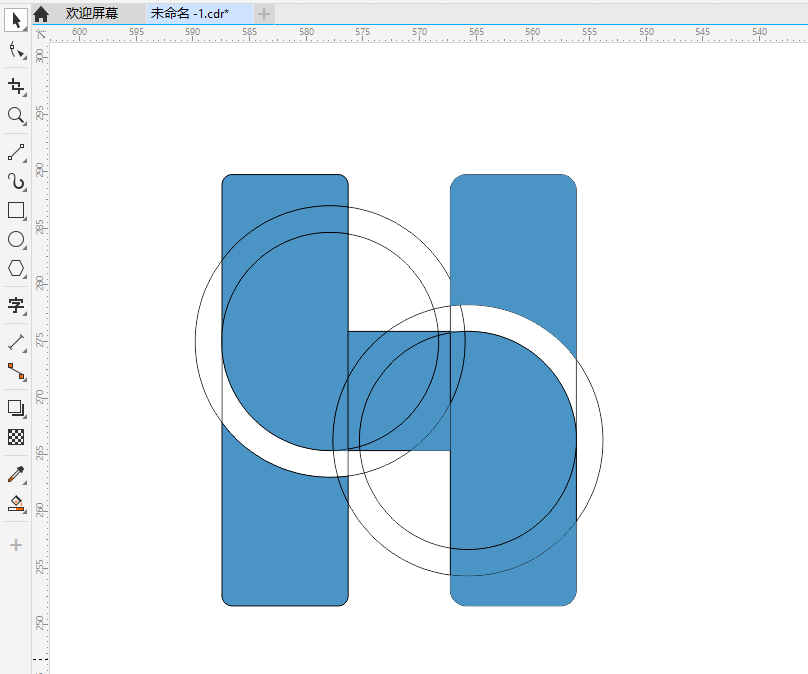Image resolution: width=808 pixels, height=674 pixels.
Task: Select the Freehand line tool
Action: point(16,153)
